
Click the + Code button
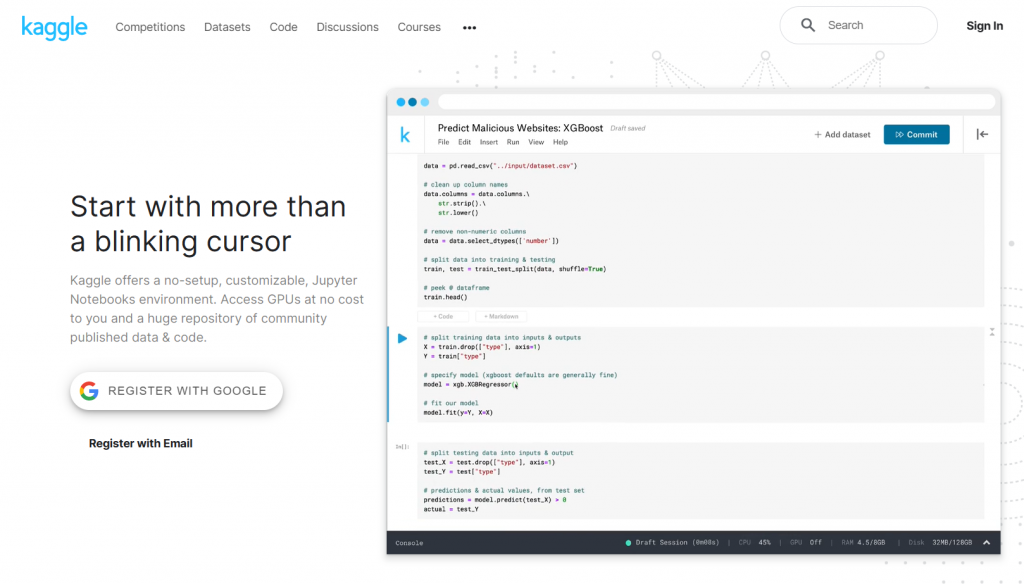click(x=443, y=317)
